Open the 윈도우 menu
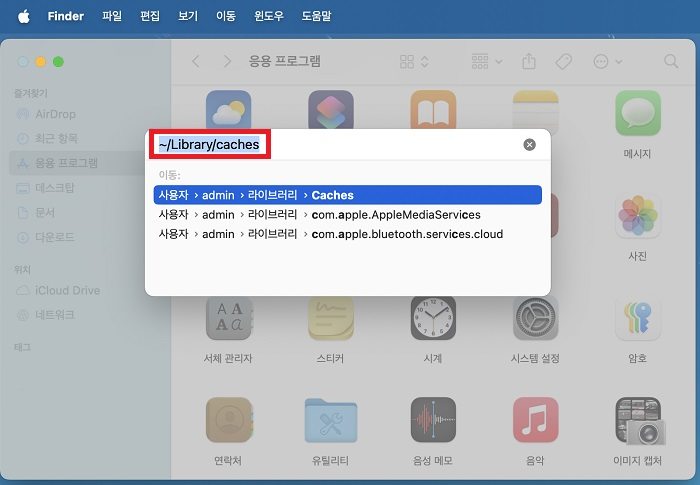Viewport: 700px width, 485px height. (268, 16)
